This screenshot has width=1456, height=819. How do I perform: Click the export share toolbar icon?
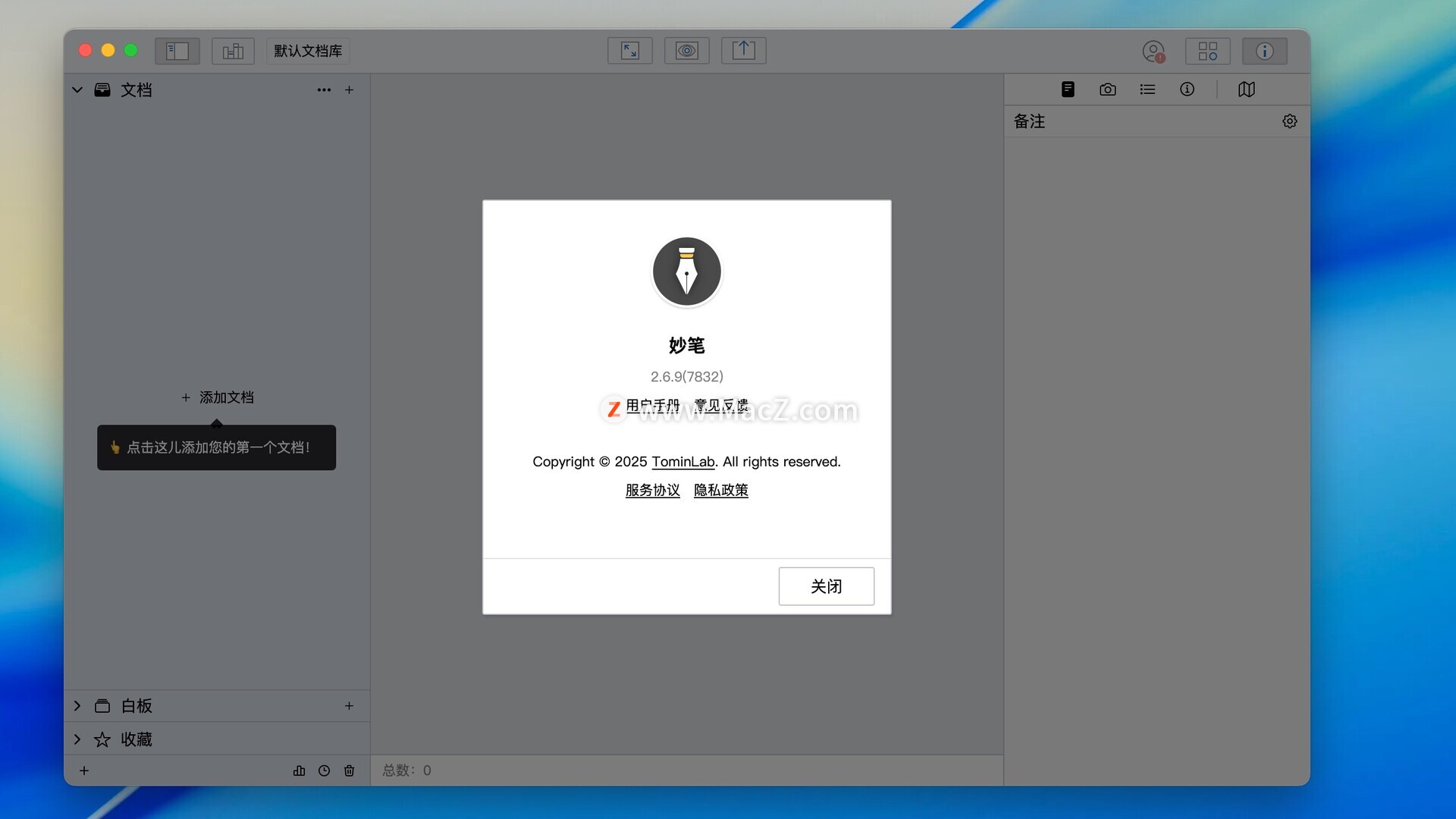pyautogui.click(x=744, y=51)
